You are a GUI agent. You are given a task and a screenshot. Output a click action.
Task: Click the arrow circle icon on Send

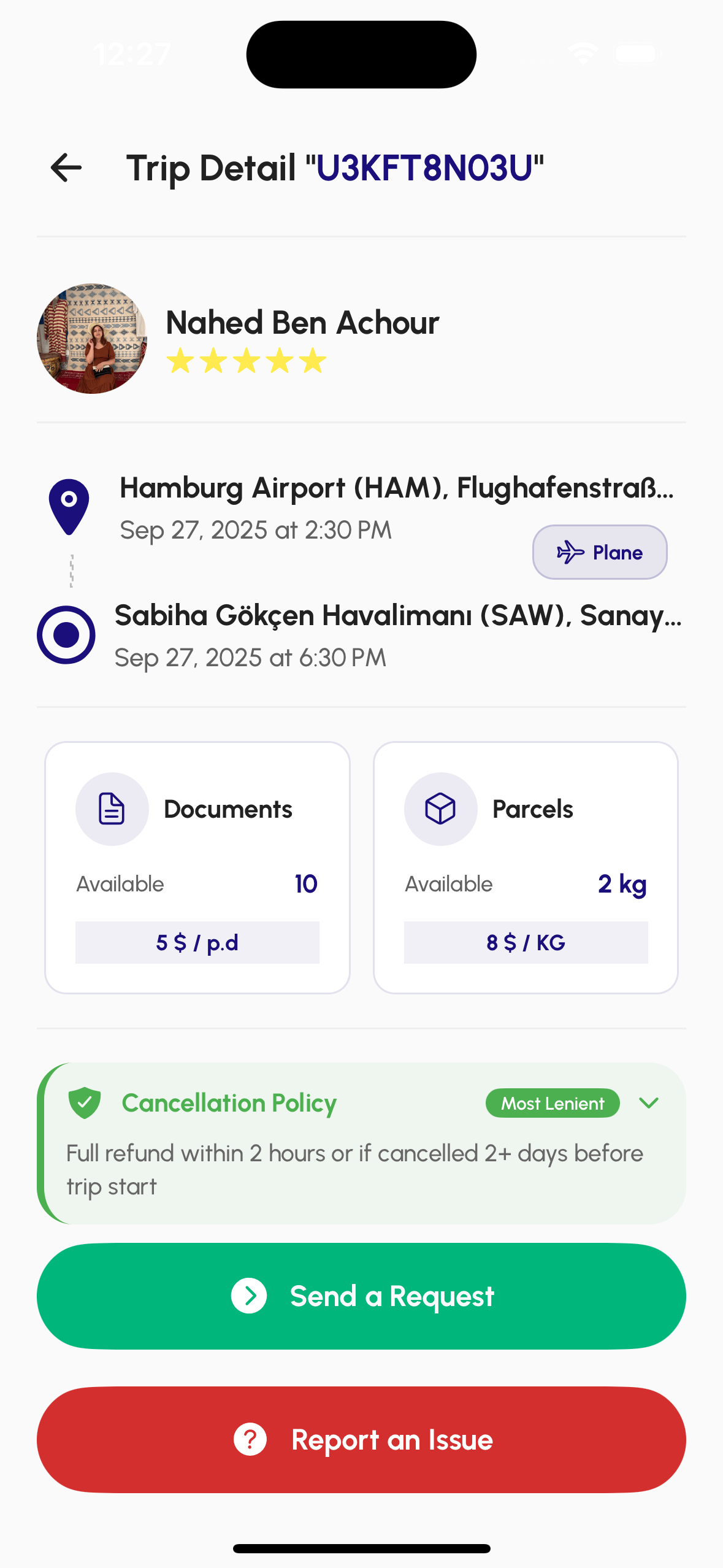click(249, 1296)
